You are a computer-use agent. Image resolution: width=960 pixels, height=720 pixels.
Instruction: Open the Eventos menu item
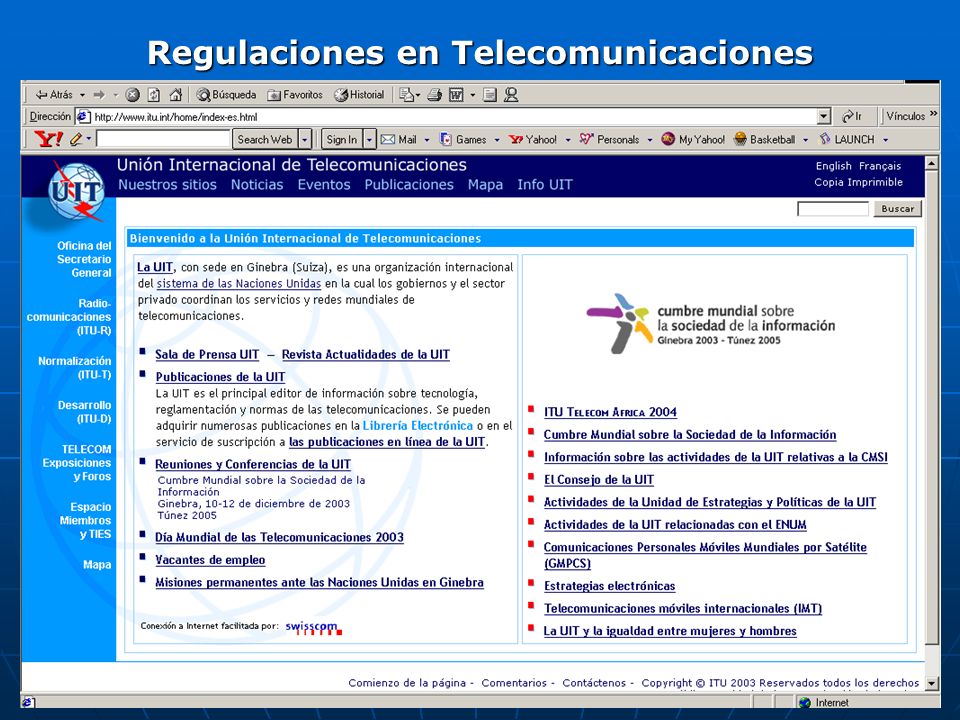pos(324,185)
